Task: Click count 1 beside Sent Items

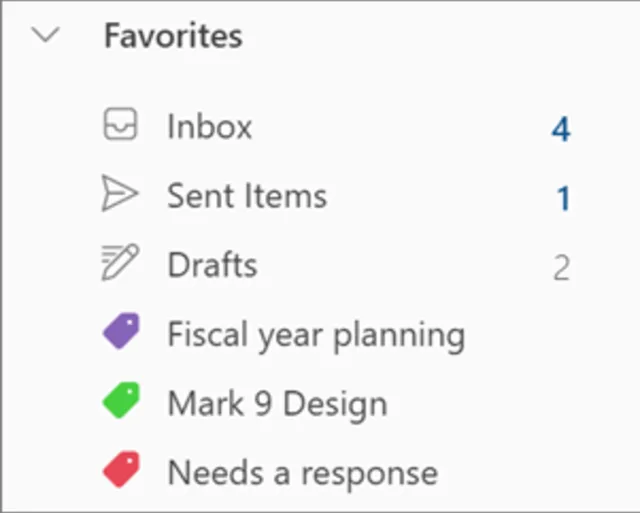Action: [563, 198]
